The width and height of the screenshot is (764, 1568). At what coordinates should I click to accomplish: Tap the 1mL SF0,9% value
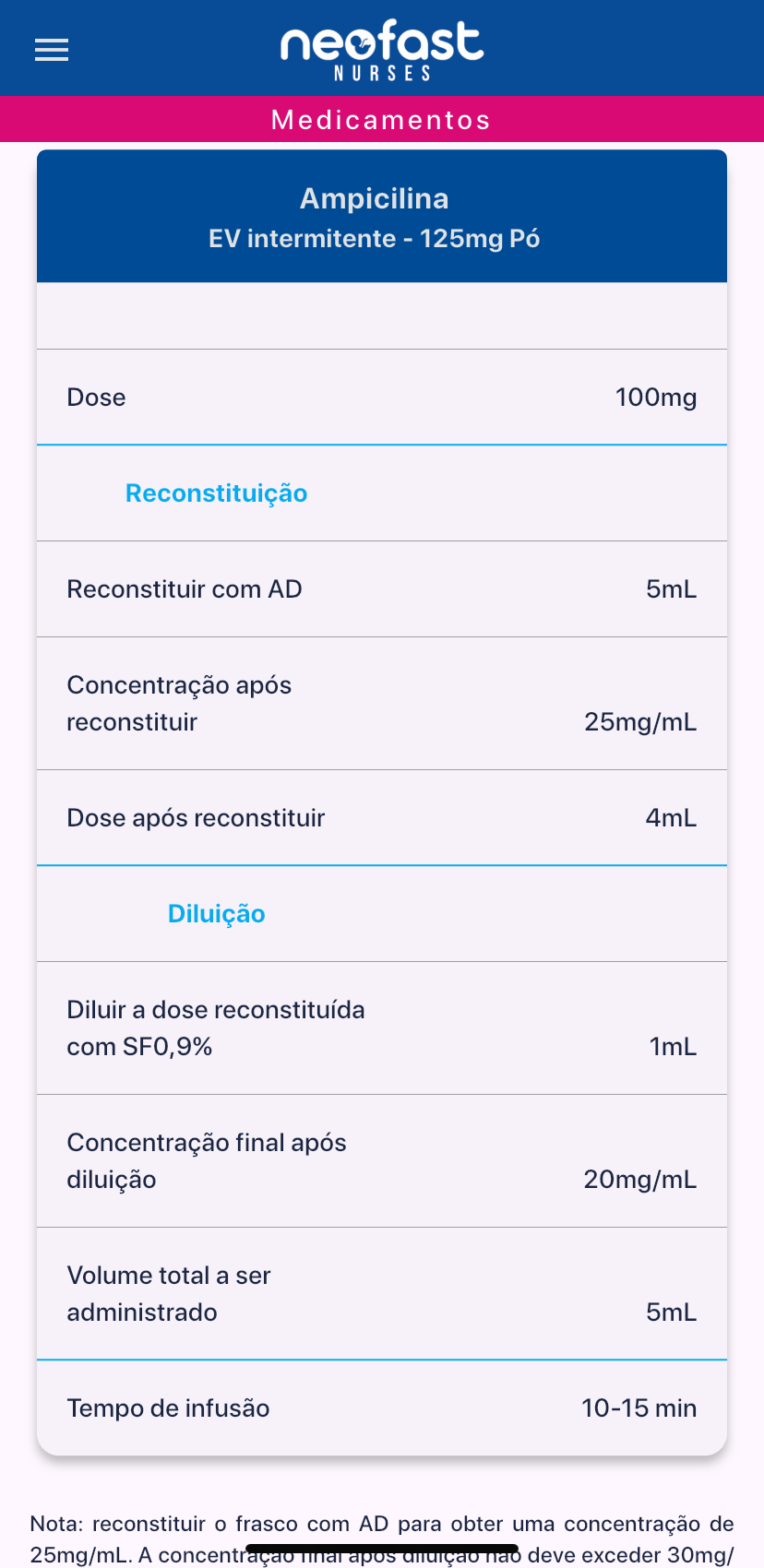pos(673,1047)
